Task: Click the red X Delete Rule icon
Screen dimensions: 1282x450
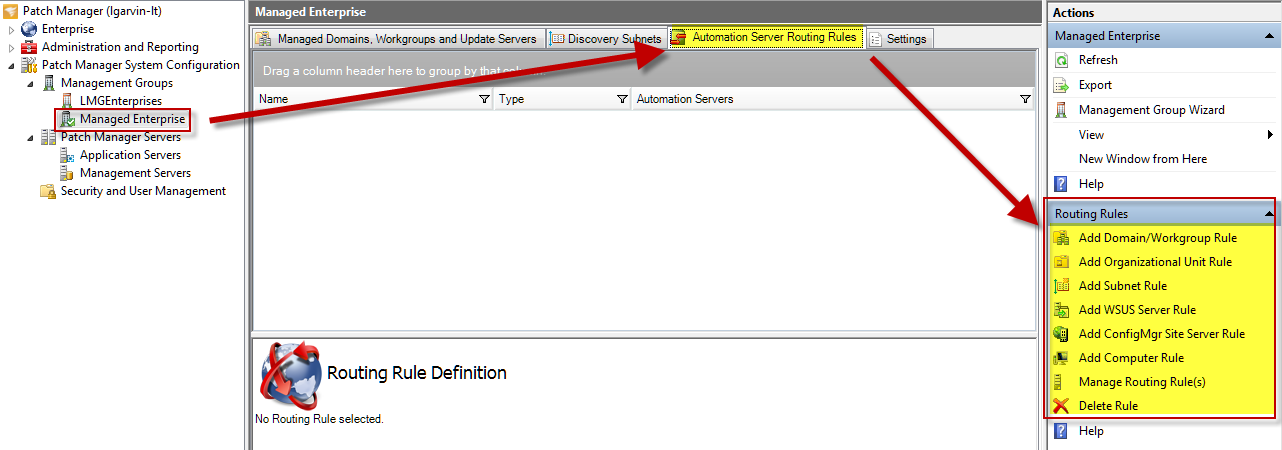Action: 1062,406
